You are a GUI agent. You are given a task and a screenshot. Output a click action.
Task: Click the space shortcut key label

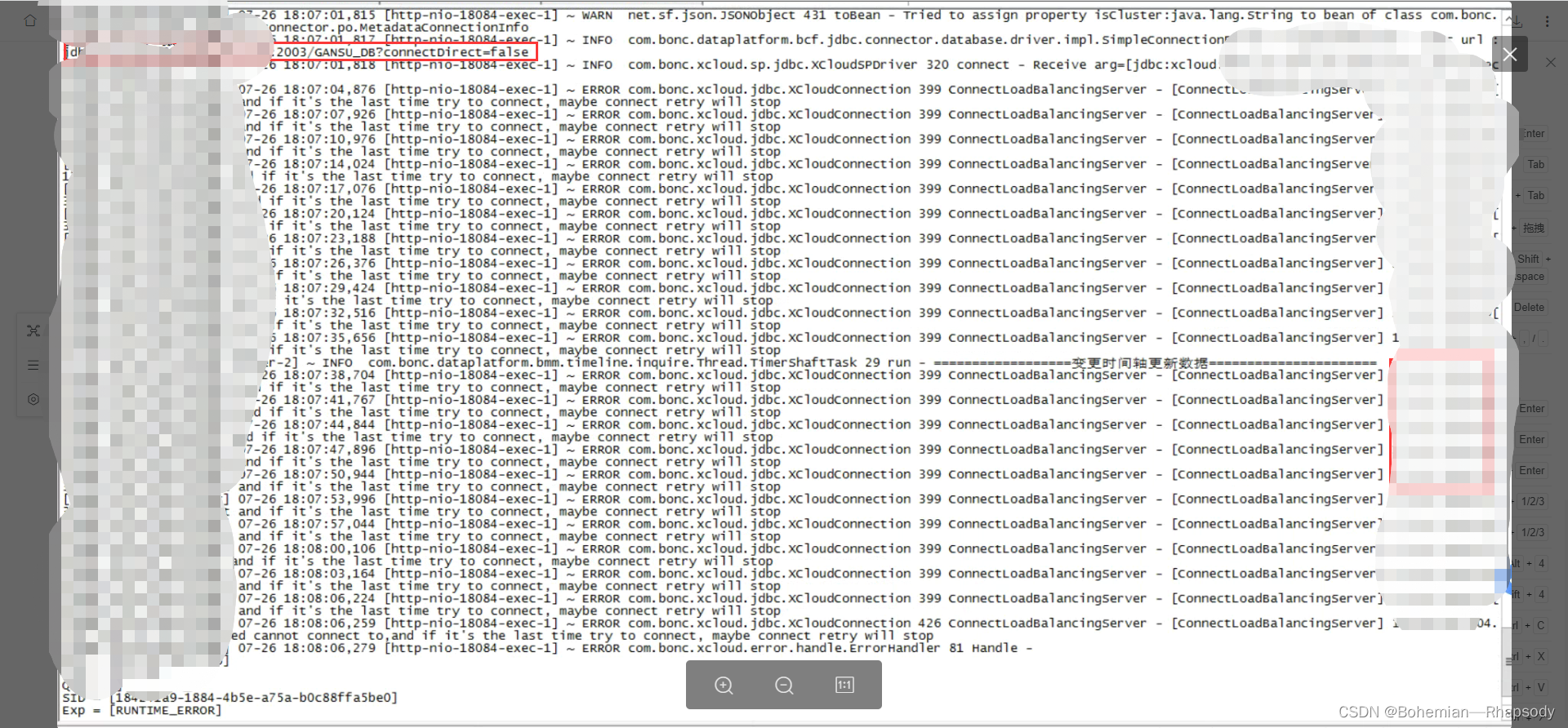coord(1530,277)
